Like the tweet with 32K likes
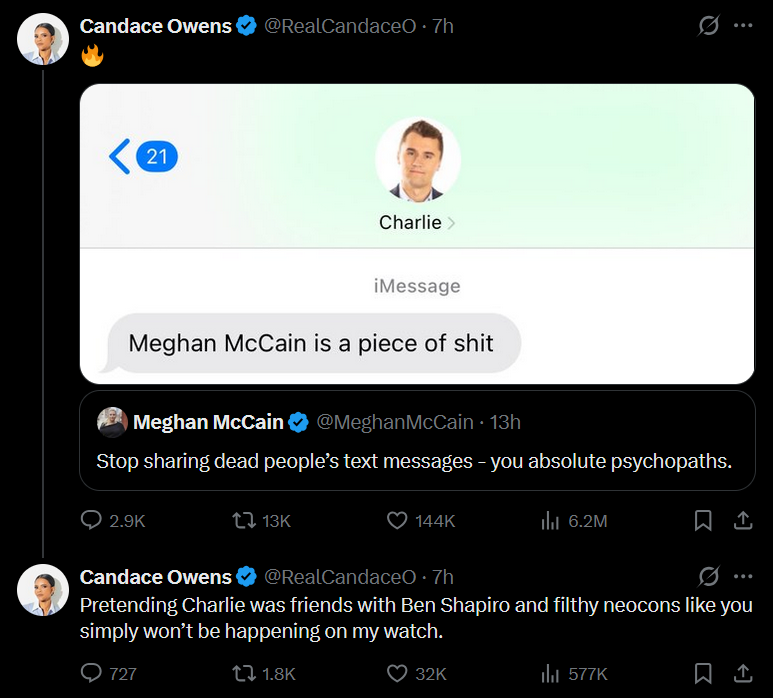773x698 pixels. [417, 673]
